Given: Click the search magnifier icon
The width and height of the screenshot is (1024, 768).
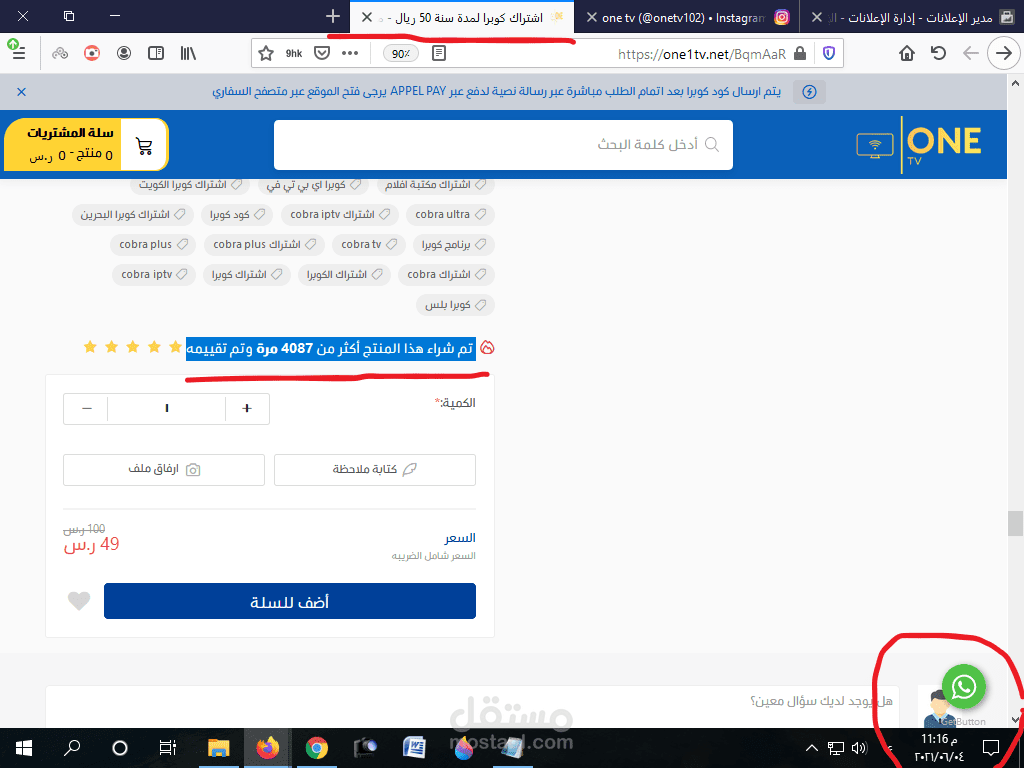Looking at the screenshot, I should [x=712, y=144].
